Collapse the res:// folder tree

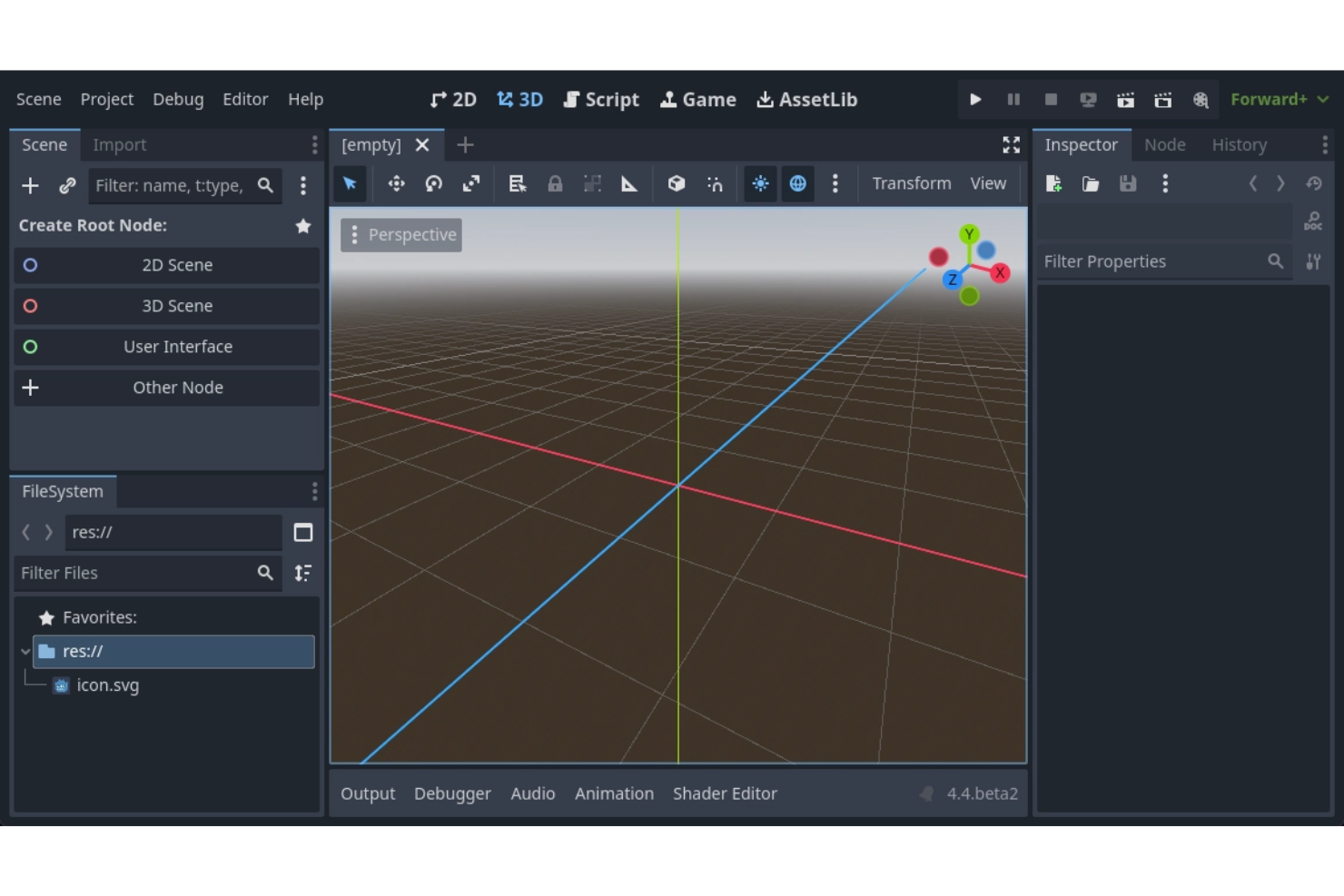pos(25,651)
